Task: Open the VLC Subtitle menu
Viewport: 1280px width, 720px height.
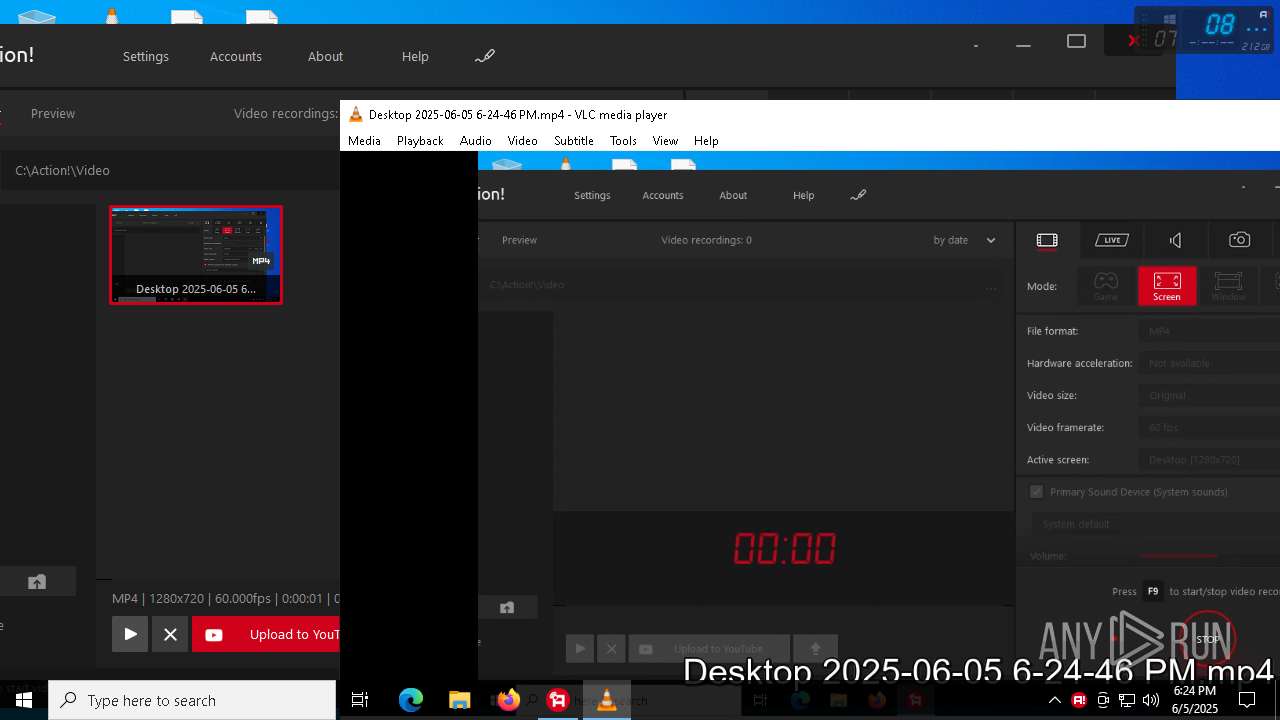Action: click(574, 141)
